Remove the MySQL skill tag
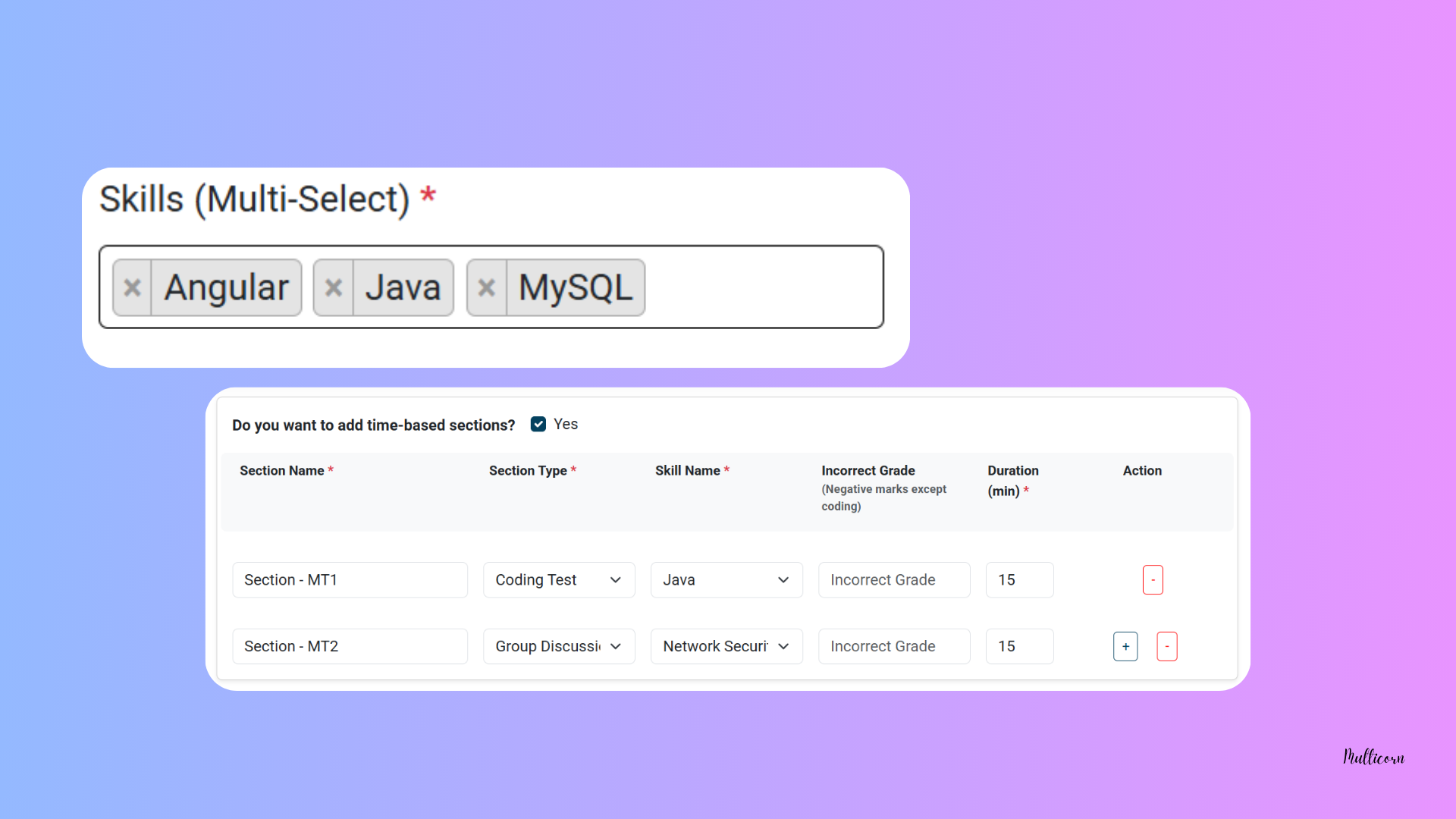The width and height of the screenshot is (1456, 819). pos(487,288)
